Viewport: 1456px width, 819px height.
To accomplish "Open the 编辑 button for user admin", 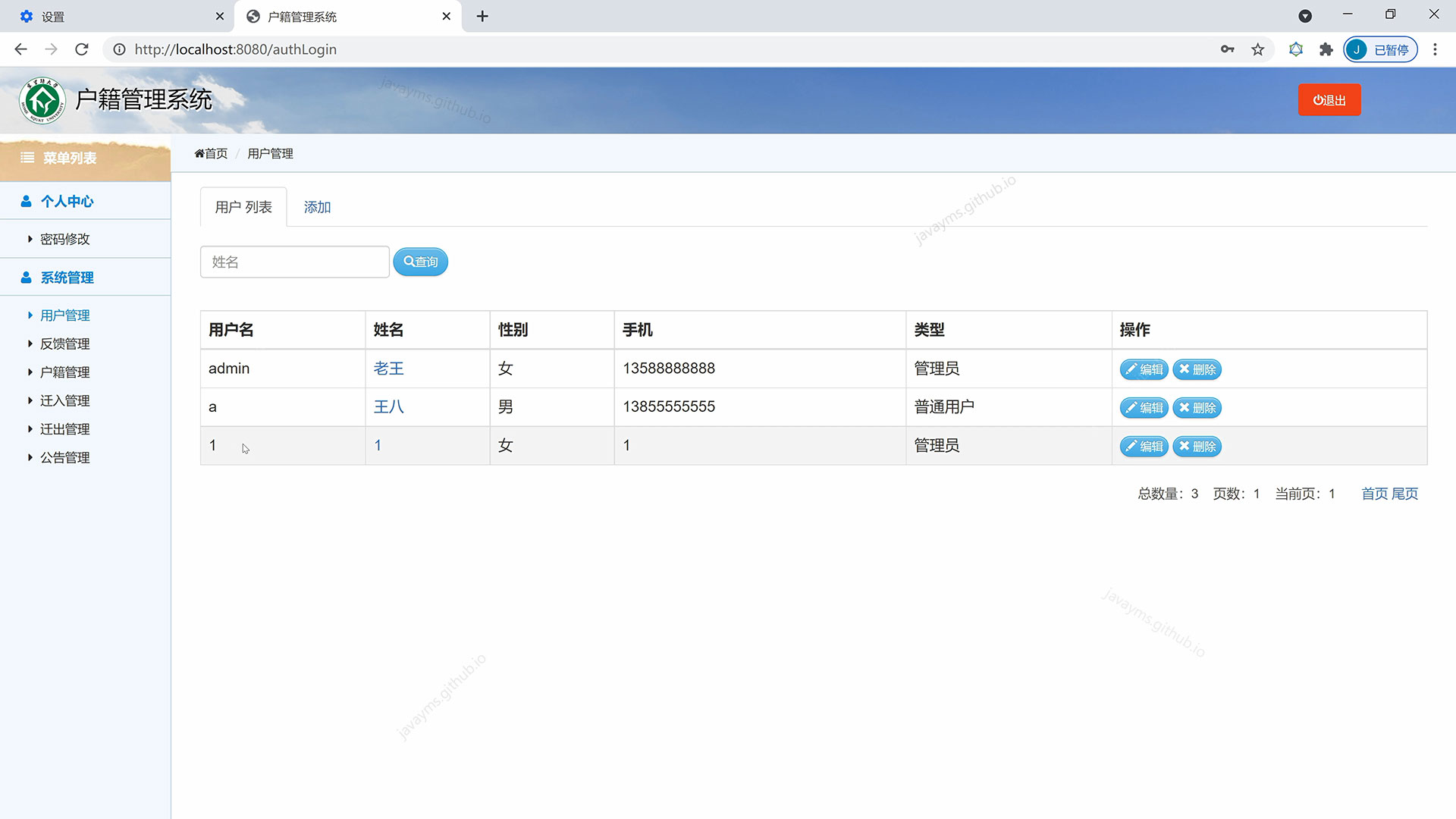I will (1144, 369).
